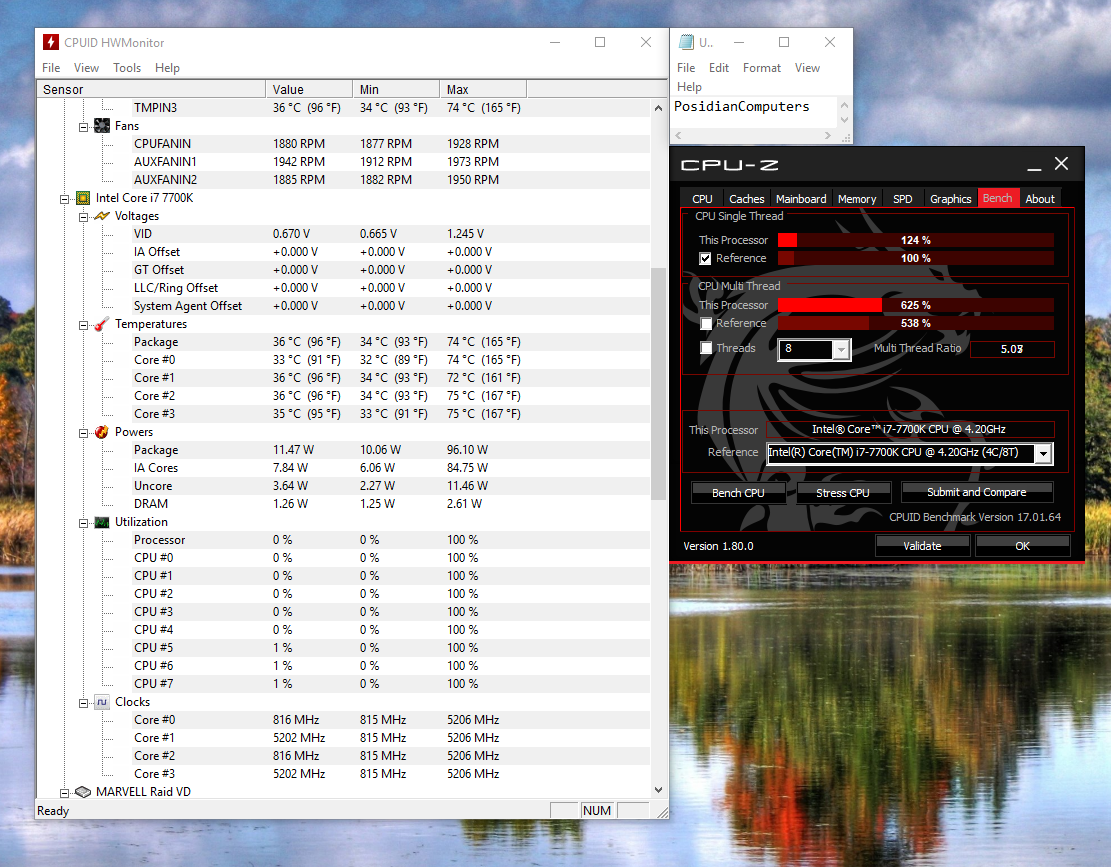Click the multi thread Reference 538% bar
The width and height of the screenshot is (1111, 867).
[x=915, y=323]
